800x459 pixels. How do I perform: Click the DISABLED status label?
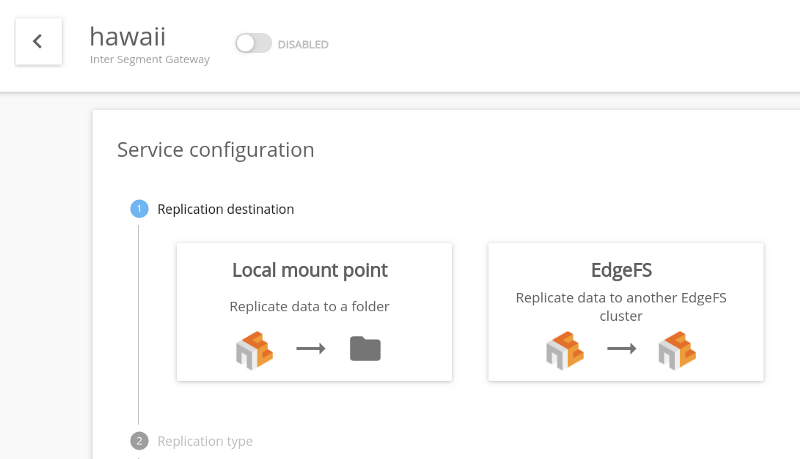coord(303,44)
